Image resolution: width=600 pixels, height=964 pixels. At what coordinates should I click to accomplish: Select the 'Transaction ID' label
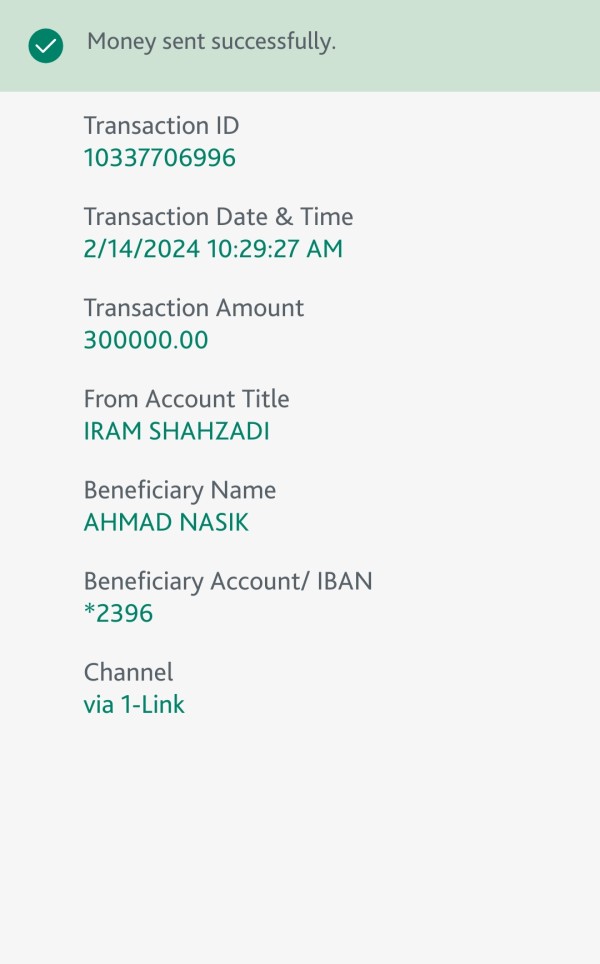point(161,126)
